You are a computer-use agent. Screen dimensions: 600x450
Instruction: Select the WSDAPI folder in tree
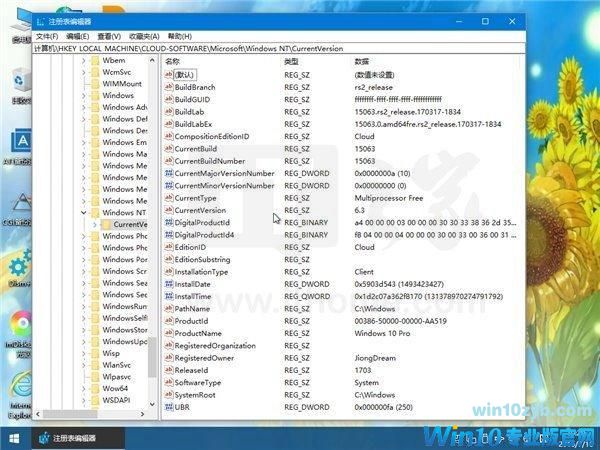click(x=116, y=397)
